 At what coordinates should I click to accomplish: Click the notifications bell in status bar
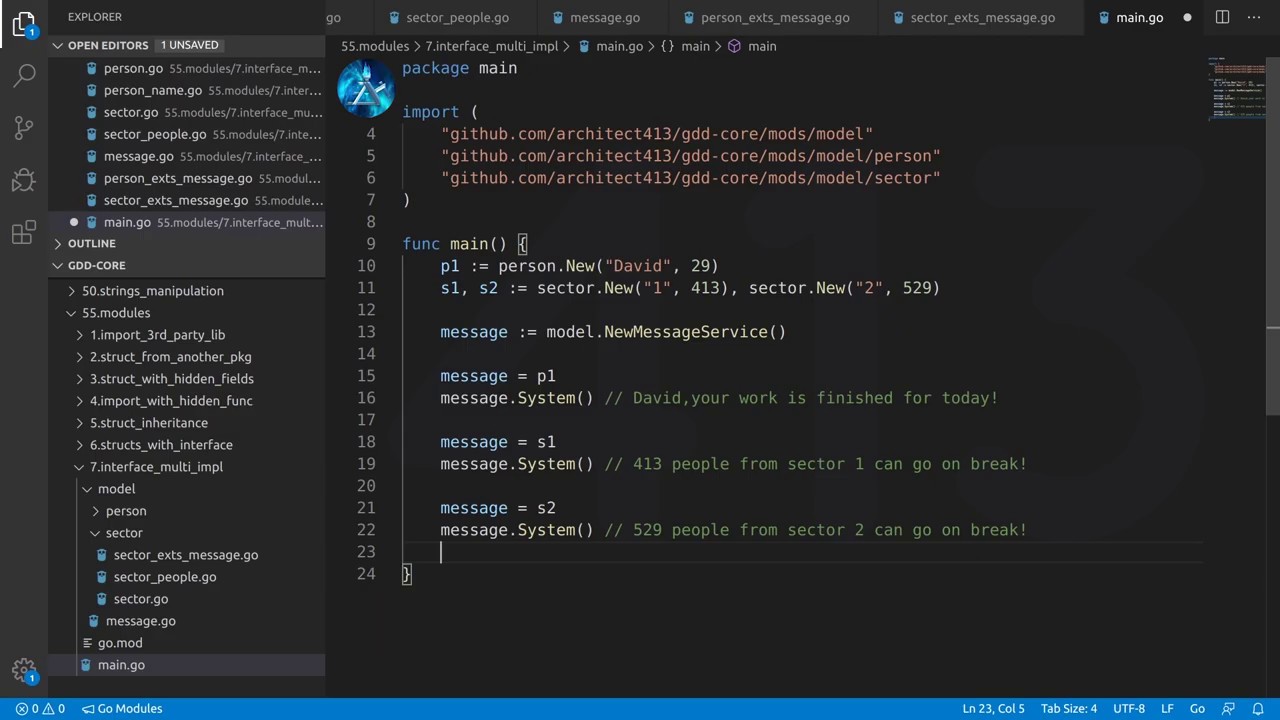coord(1258,708)
